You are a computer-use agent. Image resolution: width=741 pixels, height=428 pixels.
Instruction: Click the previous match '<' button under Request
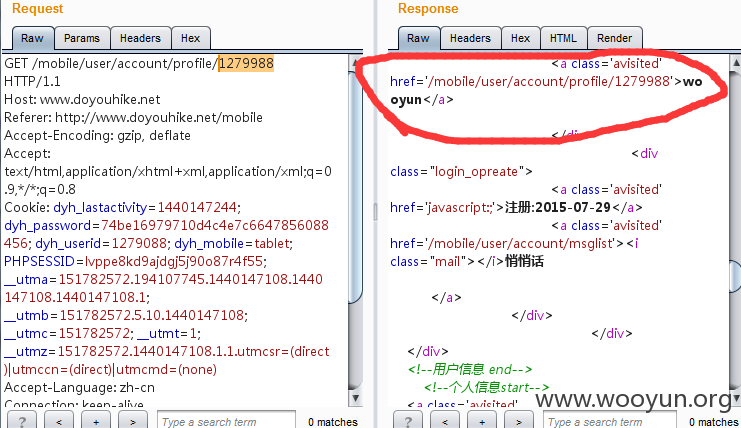(x=59, y=420)
